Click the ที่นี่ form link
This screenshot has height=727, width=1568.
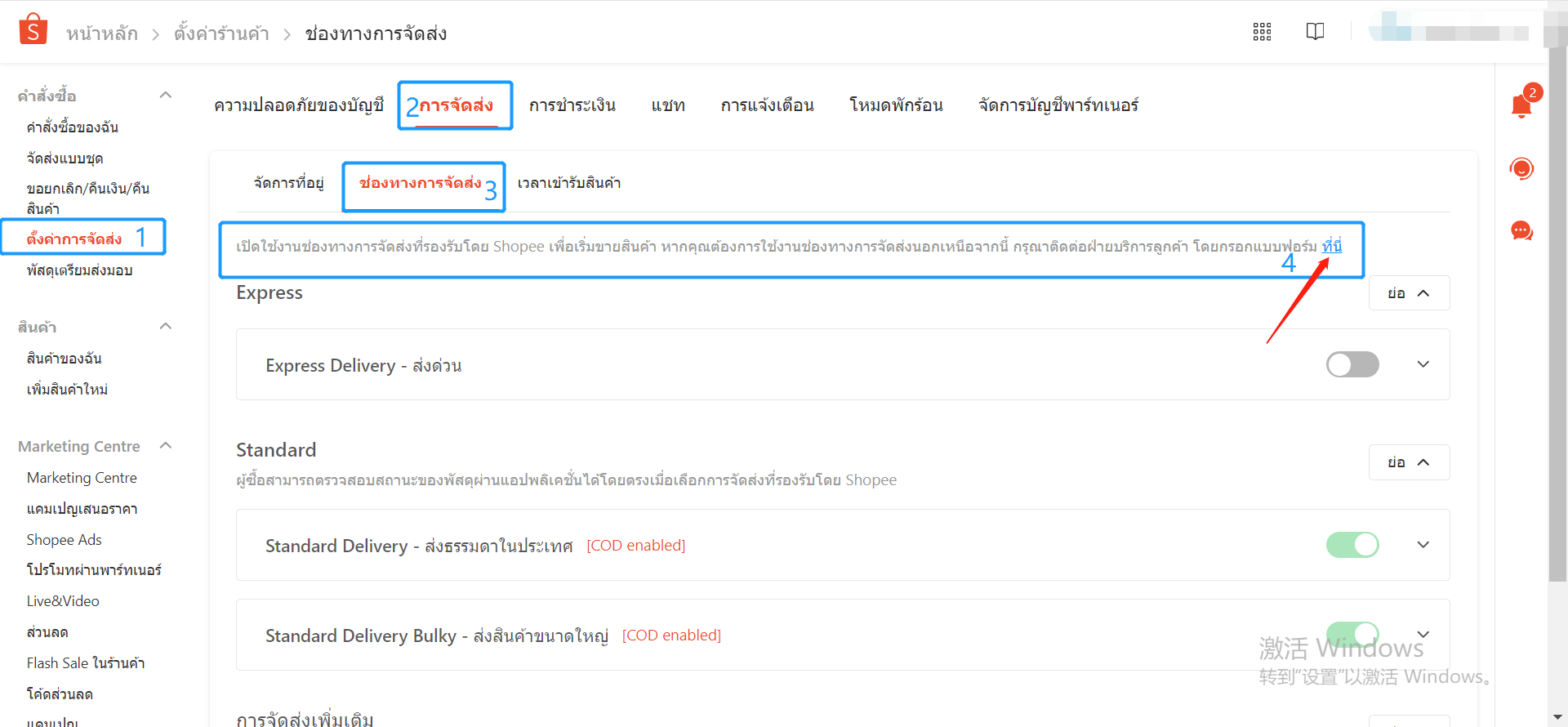click(x=1331, y=246)
